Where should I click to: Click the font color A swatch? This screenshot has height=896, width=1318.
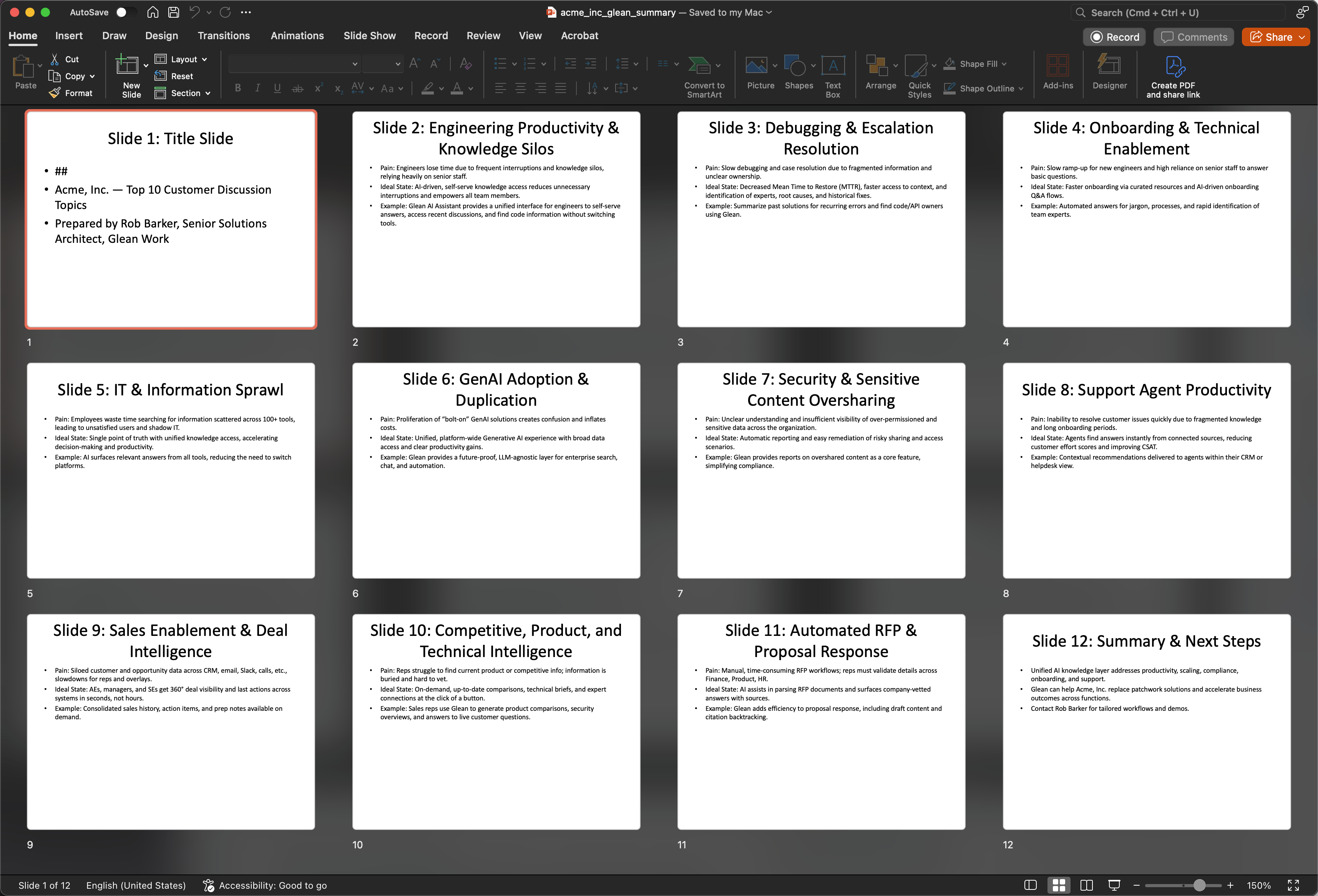[456, 88]
